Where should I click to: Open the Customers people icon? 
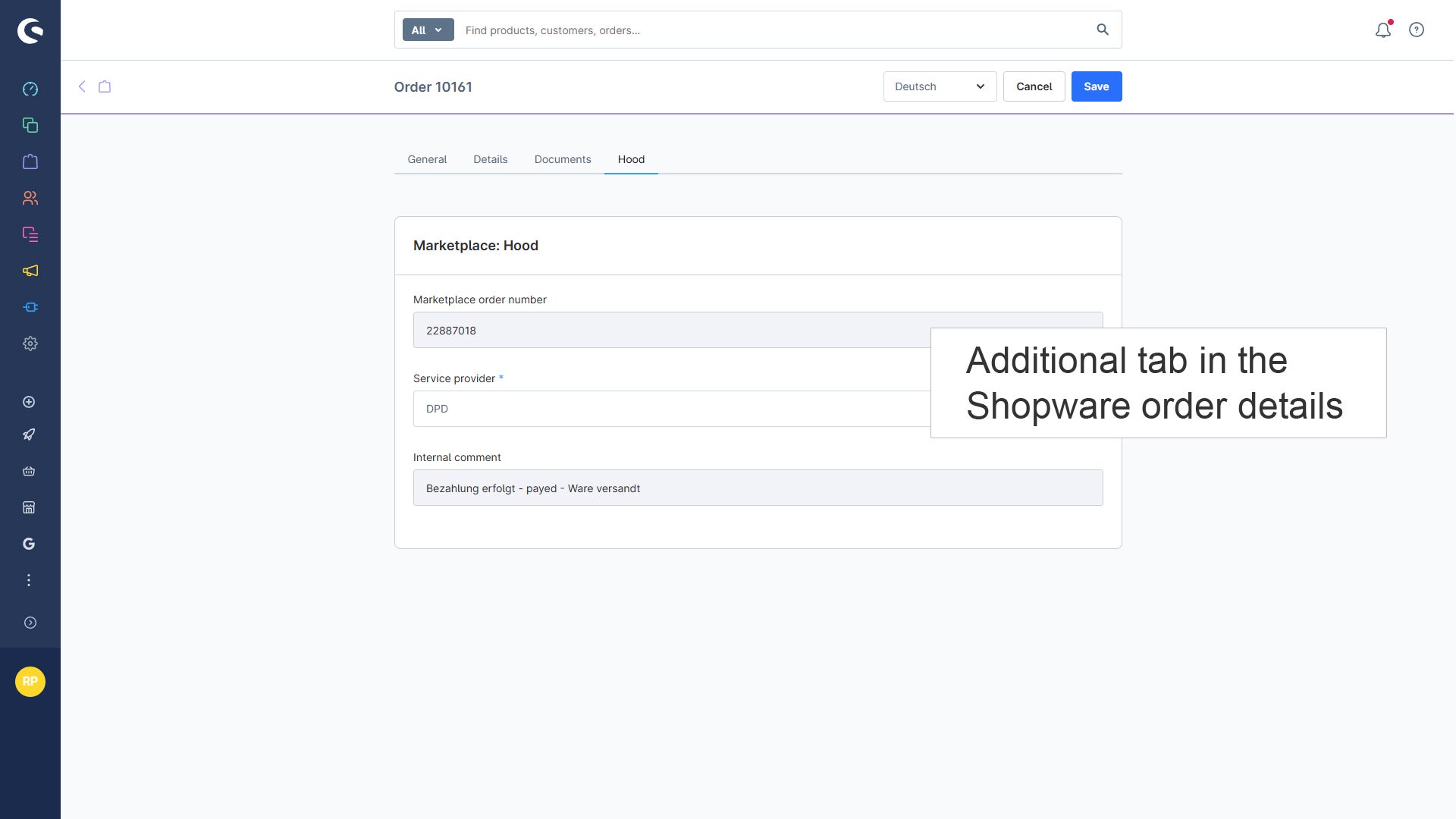[x=30, y=198]
